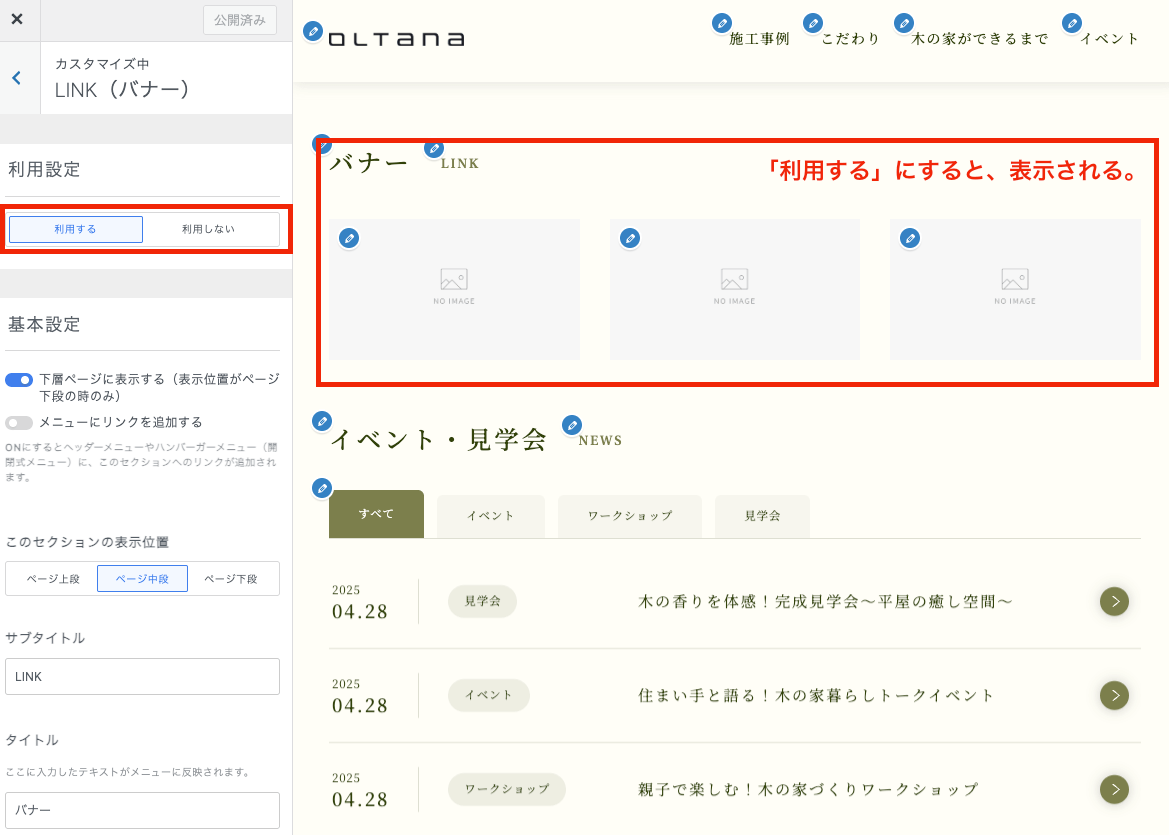Go back using the left chevron arrow

(17, 78)
